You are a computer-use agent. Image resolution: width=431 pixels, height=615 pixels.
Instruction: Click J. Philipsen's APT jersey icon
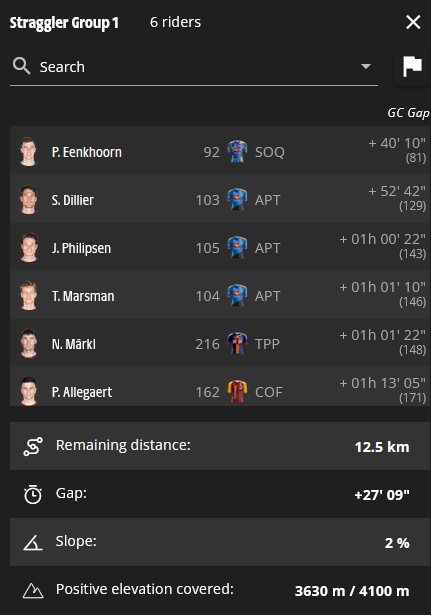click(x=237, y=247)
